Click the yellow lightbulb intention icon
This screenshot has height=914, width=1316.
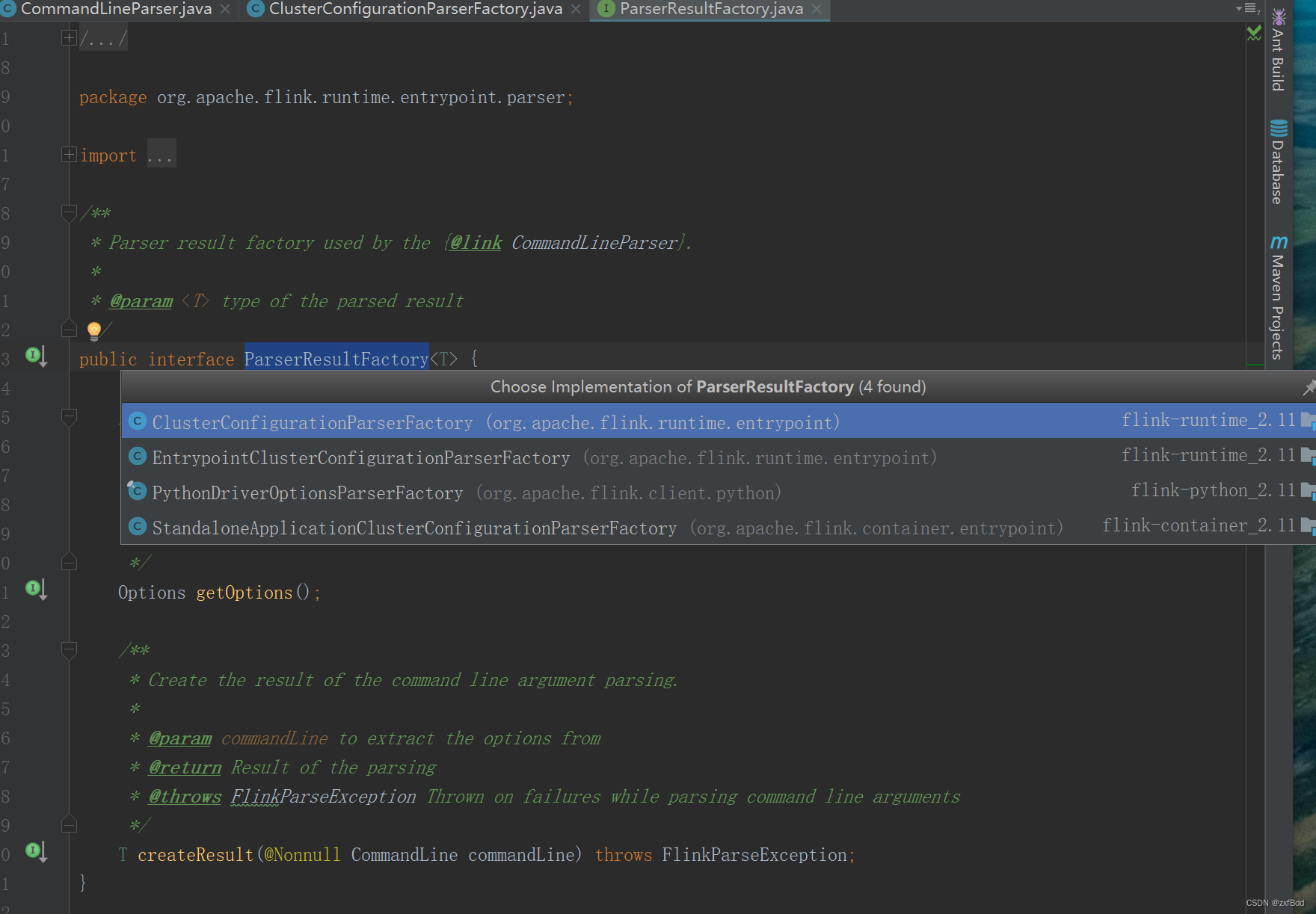(x=94, y=330)
